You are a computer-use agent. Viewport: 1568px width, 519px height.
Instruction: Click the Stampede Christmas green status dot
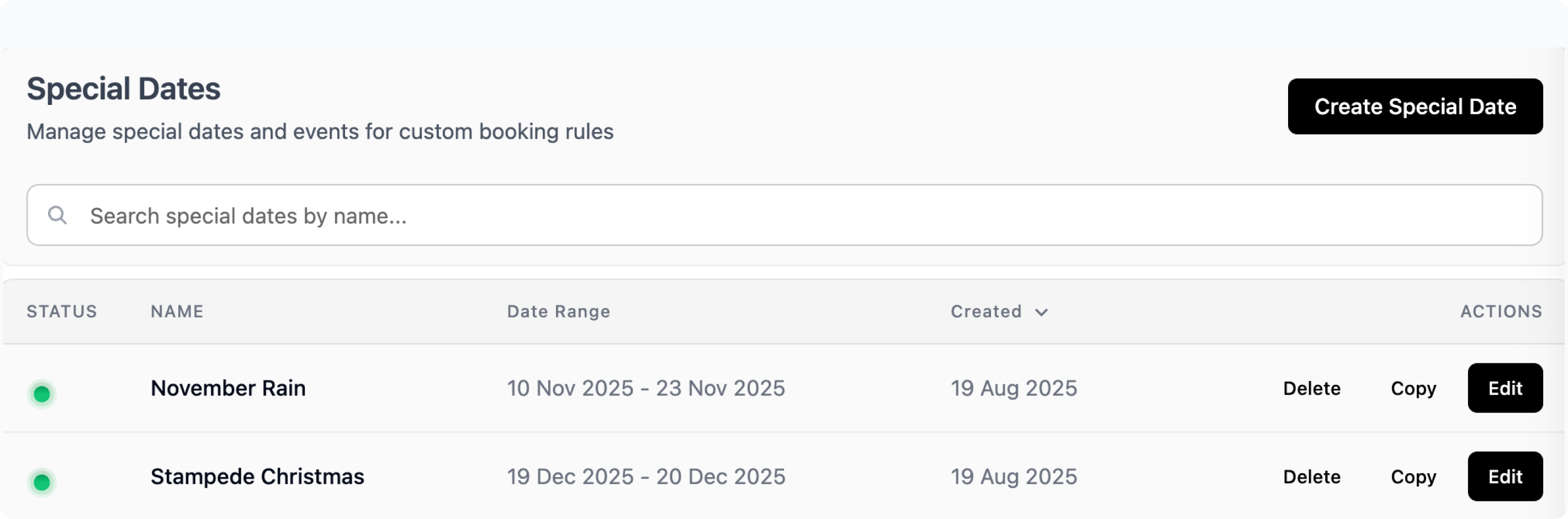click(42, 482)
